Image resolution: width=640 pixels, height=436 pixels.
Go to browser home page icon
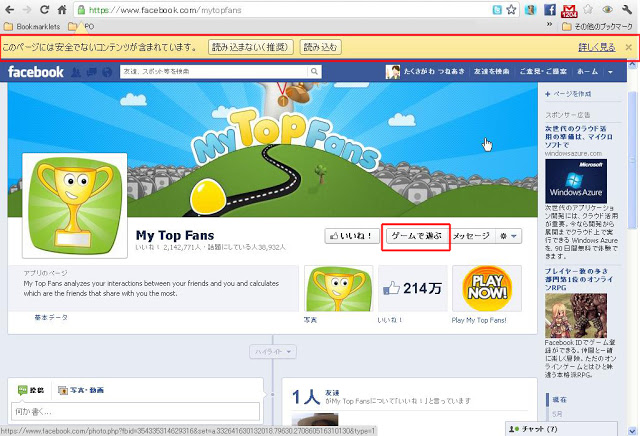[x=68, y=9]
